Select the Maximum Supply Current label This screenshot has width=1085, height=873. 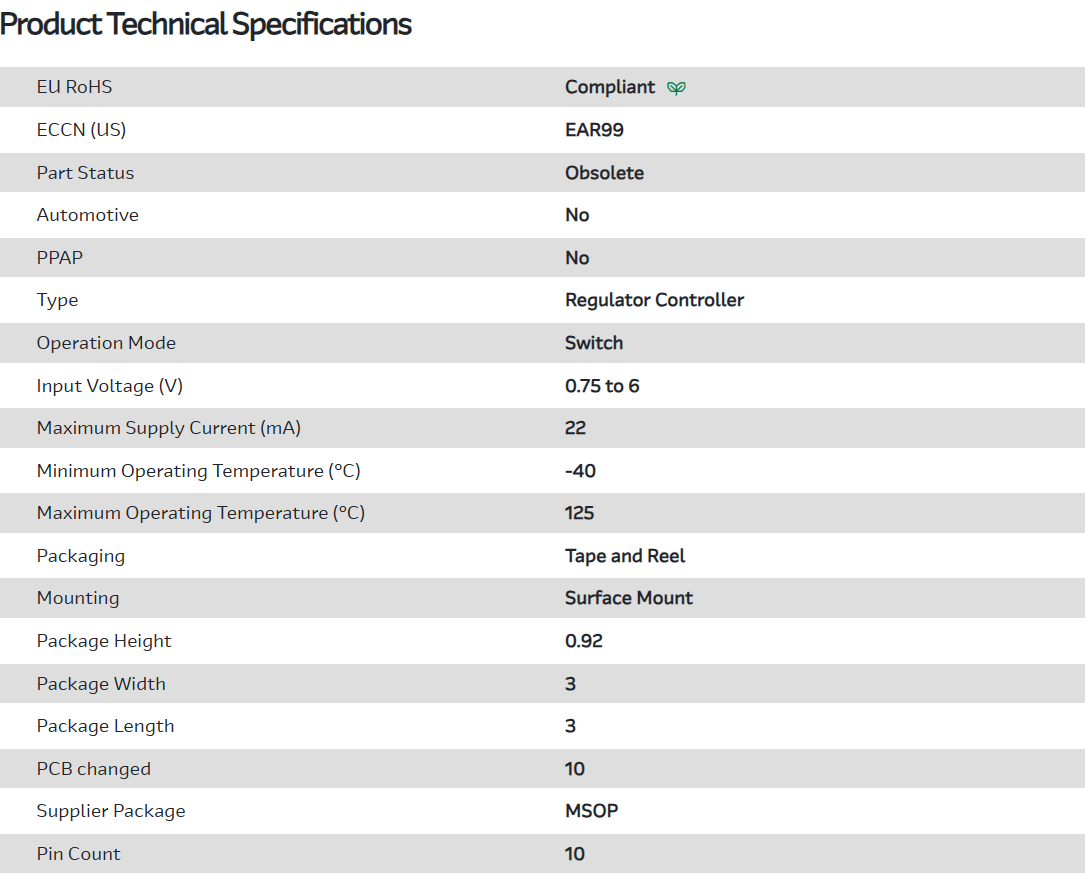pos(168,428)
